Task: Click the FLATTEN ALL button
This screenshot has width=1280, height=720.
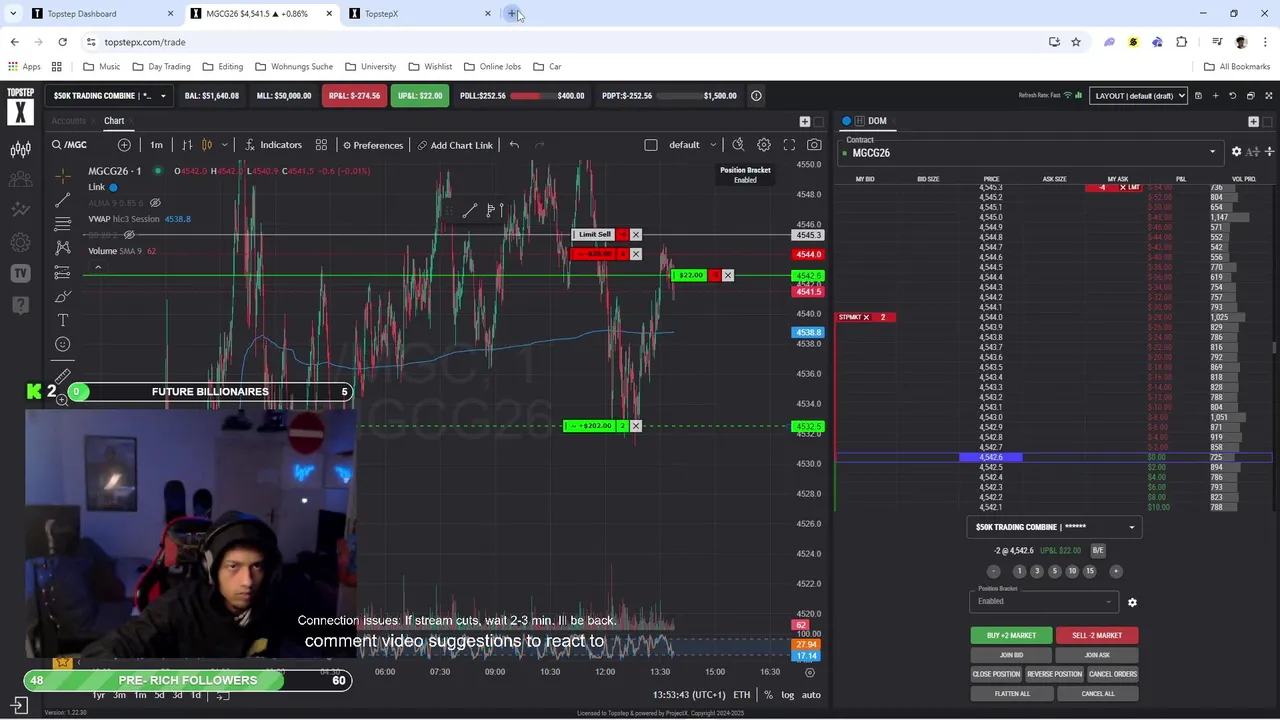Action: (x=1011, y=693)
